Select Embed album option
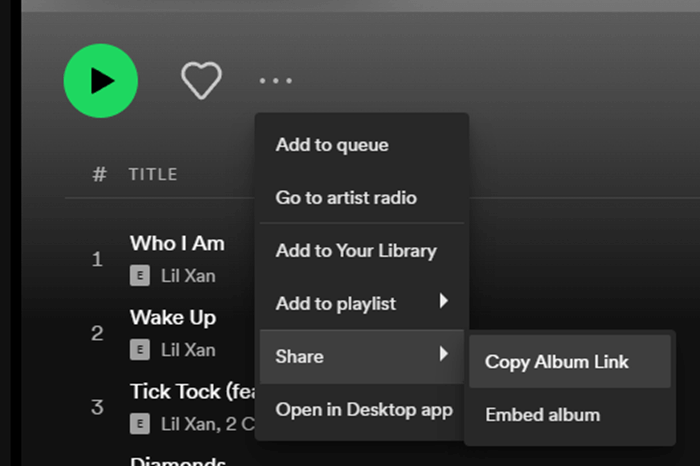This screenshot has width=700, height=466. point(543,414)
